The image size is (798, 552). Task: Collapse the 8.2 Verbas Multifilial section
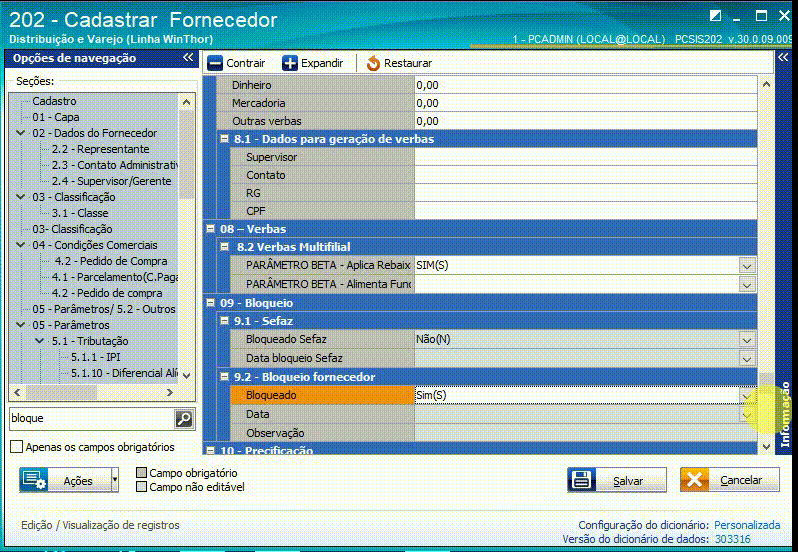pyautogui.click(x=224, y=247)
